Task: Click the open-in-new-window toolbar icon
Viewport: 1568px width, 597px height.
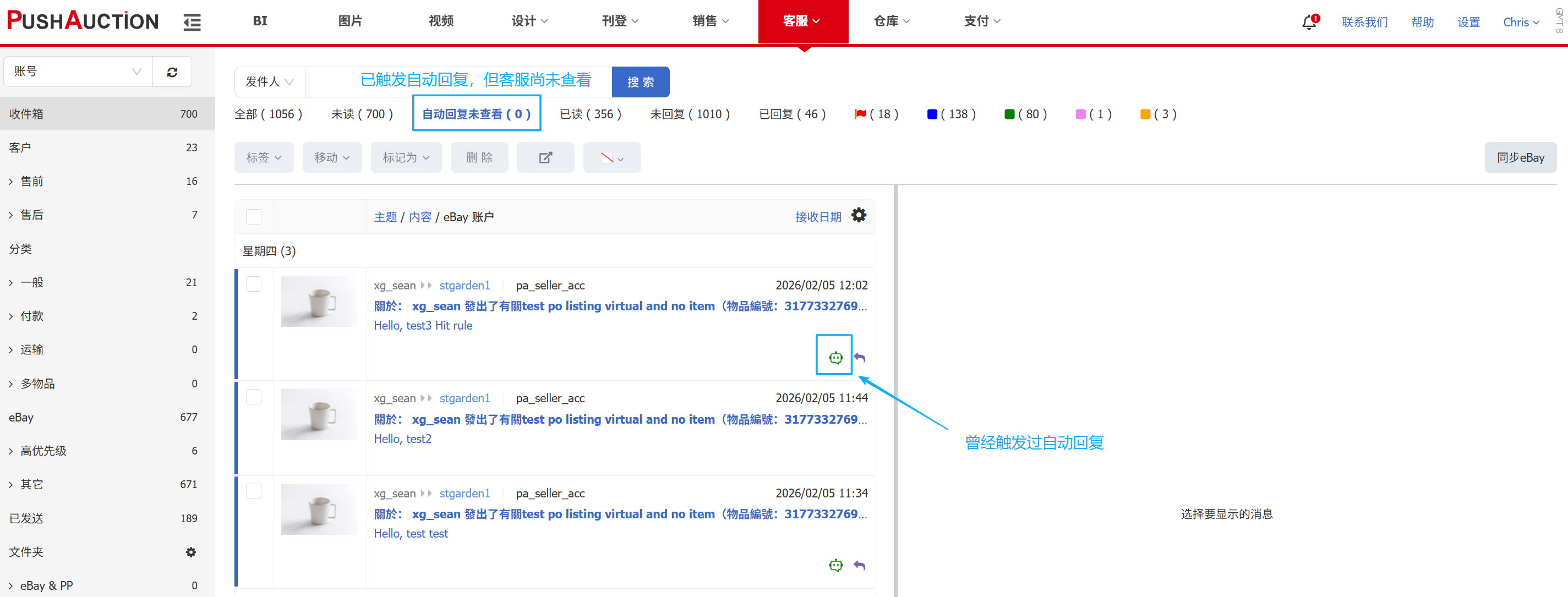Action: [x=545, y=157]
